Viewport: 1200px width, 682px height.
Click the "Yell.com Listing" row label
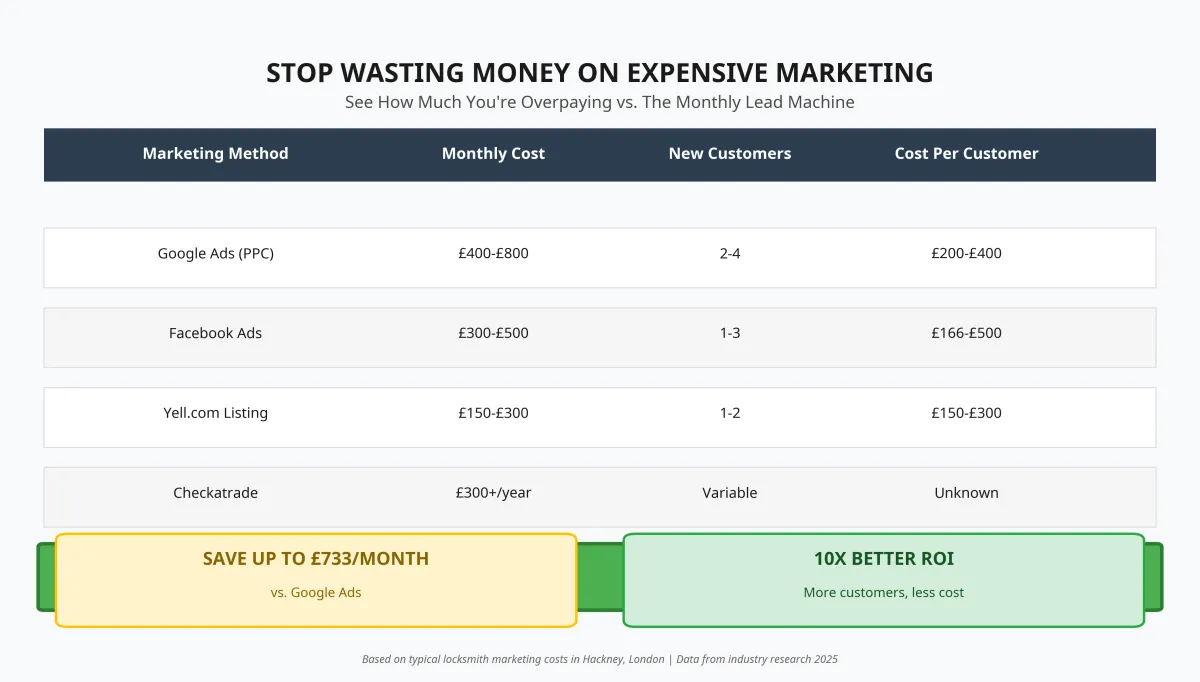pos(215,413)
